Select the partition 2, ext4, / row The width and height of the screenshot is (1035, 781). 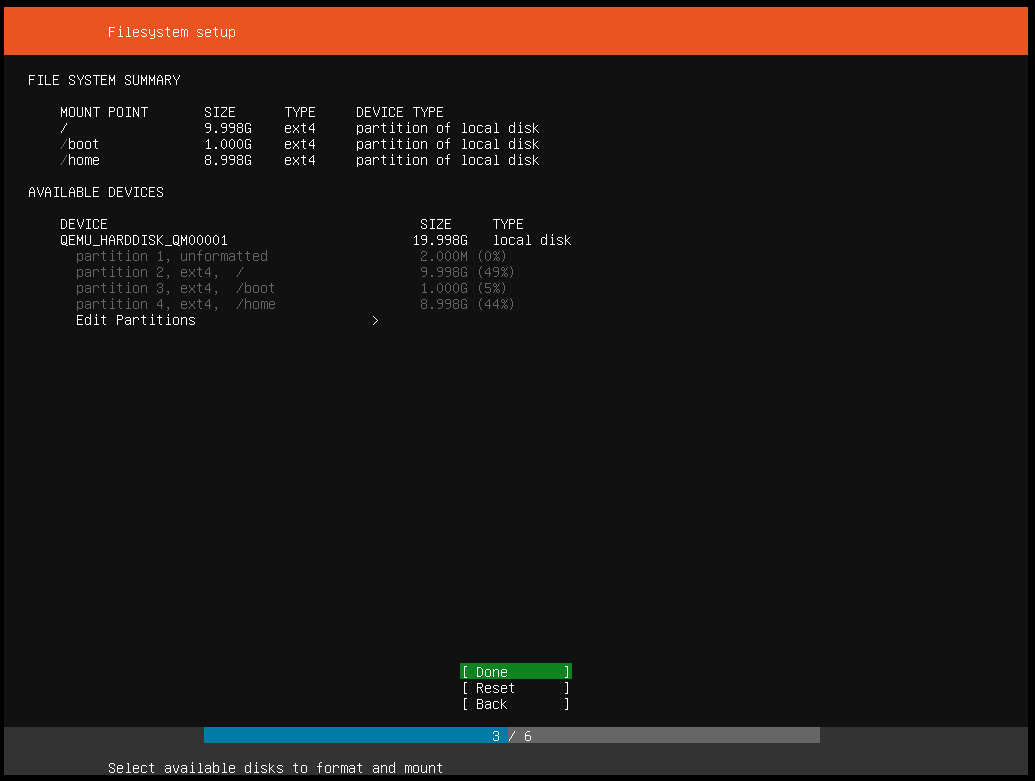(294, 272)
